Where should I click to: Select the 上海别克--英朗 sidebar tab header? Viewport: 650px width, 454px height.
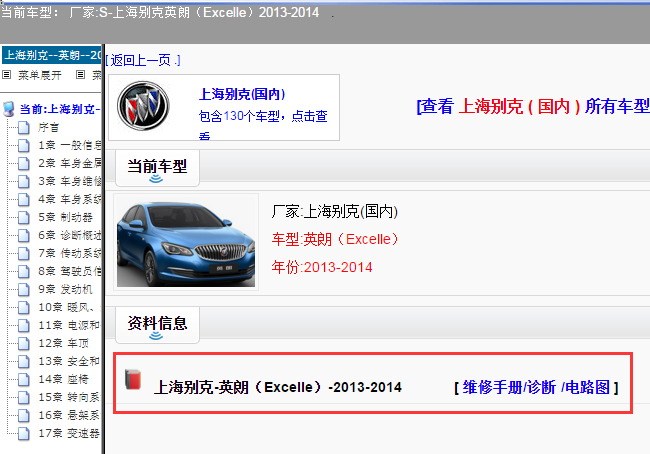coord(52,55)
